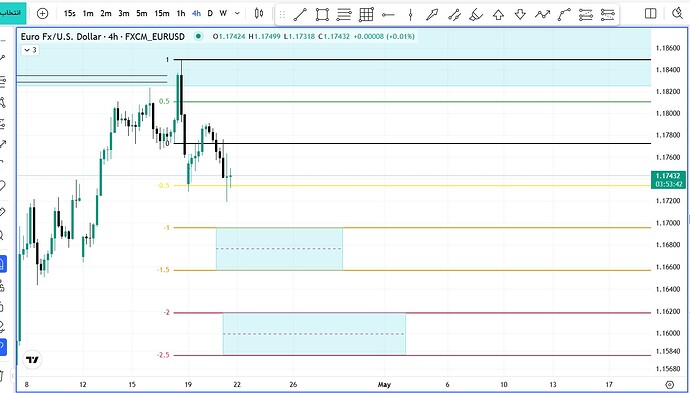Click the TradingView logo on chart
The image size is (690, 393).
[32, 360]
